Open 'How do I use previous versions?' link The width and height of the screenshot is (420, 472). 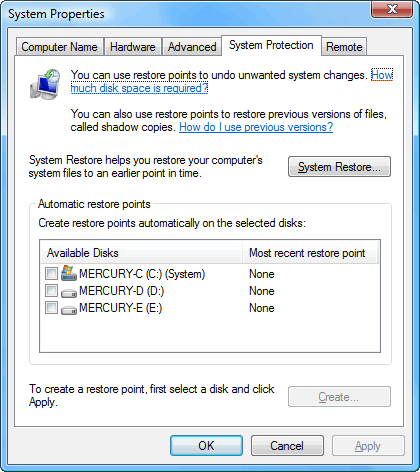(256, 127)
